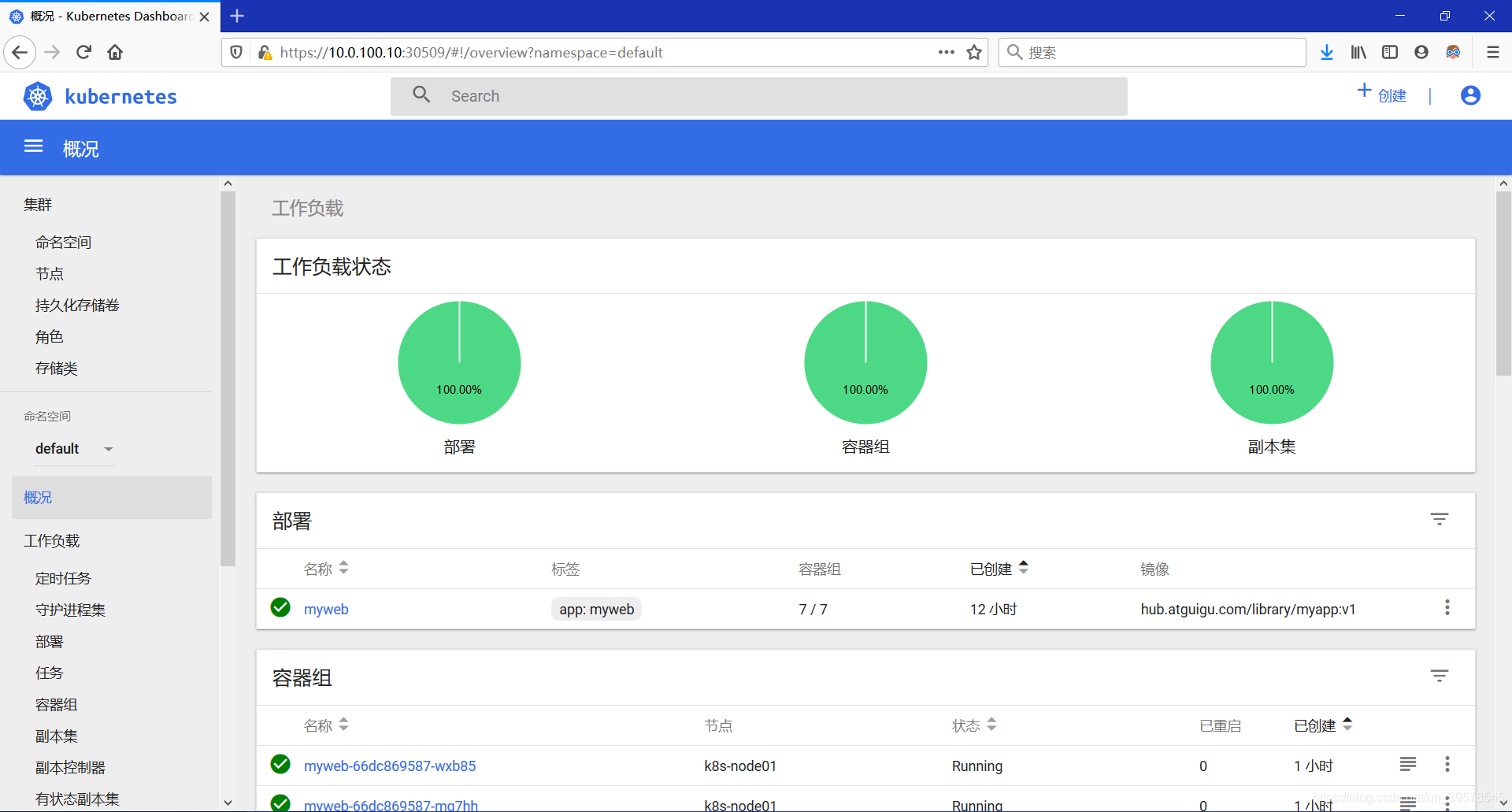Click the tracking protection shield icon
1512x812 pixels.
coord(236,52)
